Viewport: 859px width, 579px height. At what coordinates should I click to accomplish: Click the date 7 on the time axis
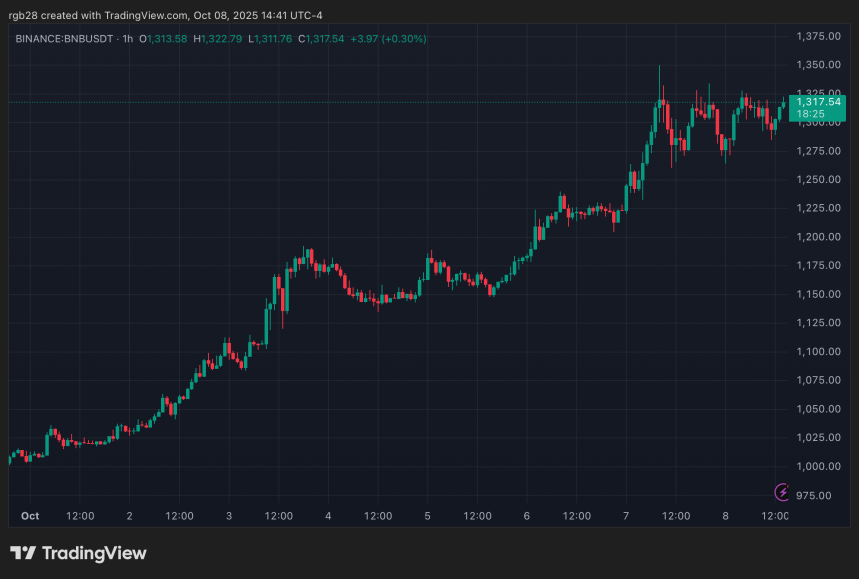625,516
